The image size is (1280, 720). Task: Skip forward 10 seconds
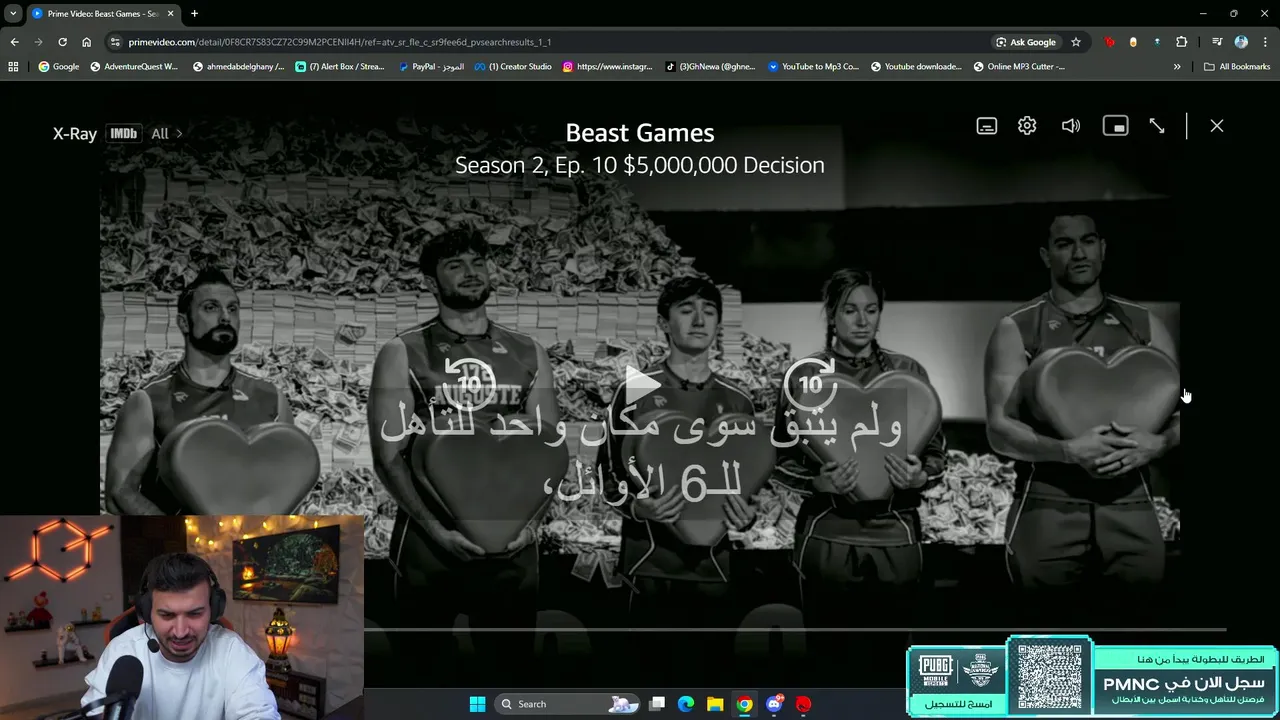810,383
